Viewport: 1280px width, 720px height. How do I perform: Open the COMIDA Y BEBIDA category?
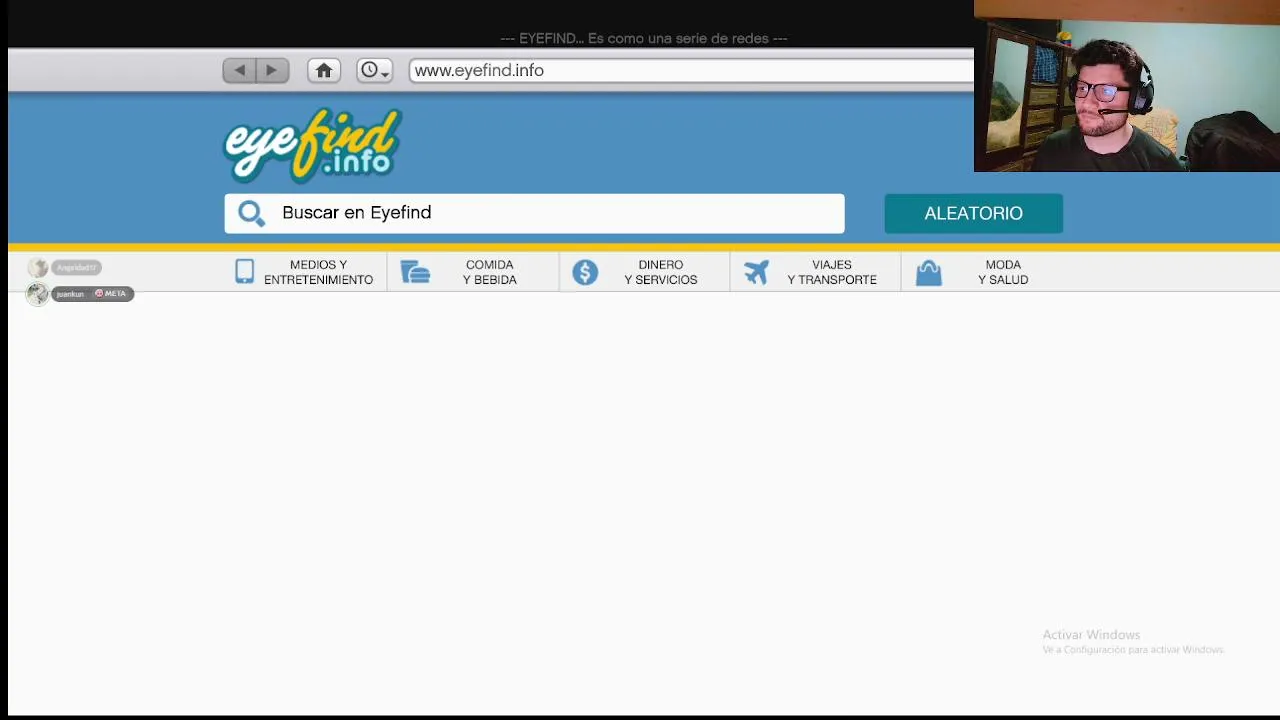pyautogui.click(x=490, y=272)
